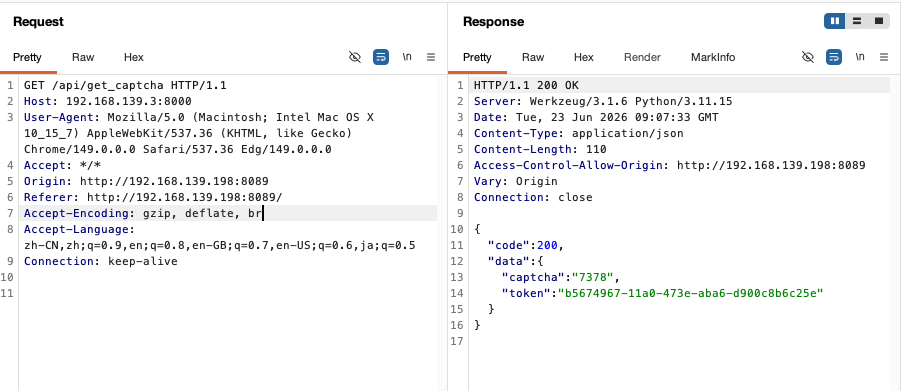
Task: Toggle word wrap icon in Response panel
Action: coord(834,57)
